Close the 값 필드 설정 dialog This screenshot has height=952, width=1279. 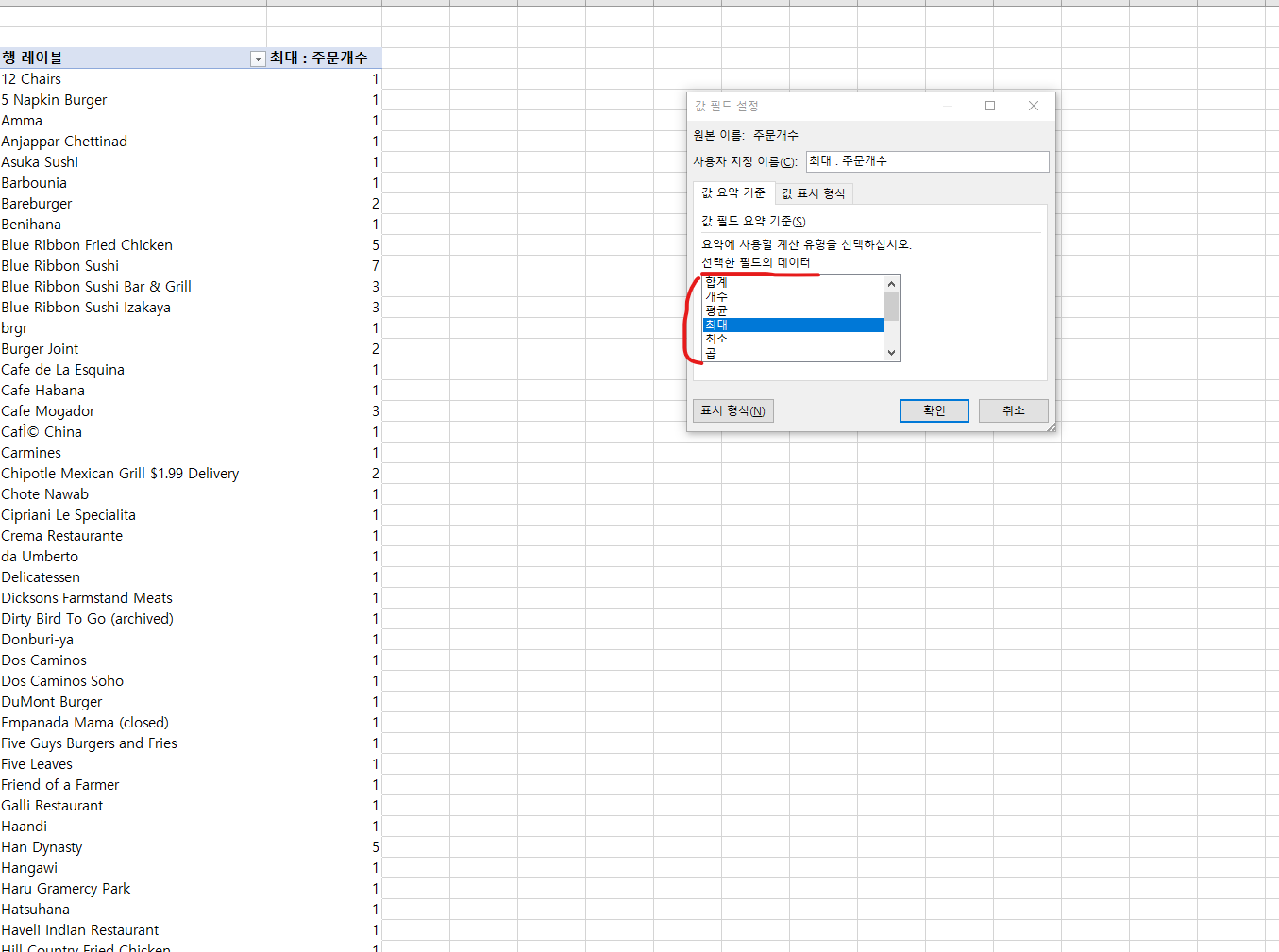[1034, 106]
